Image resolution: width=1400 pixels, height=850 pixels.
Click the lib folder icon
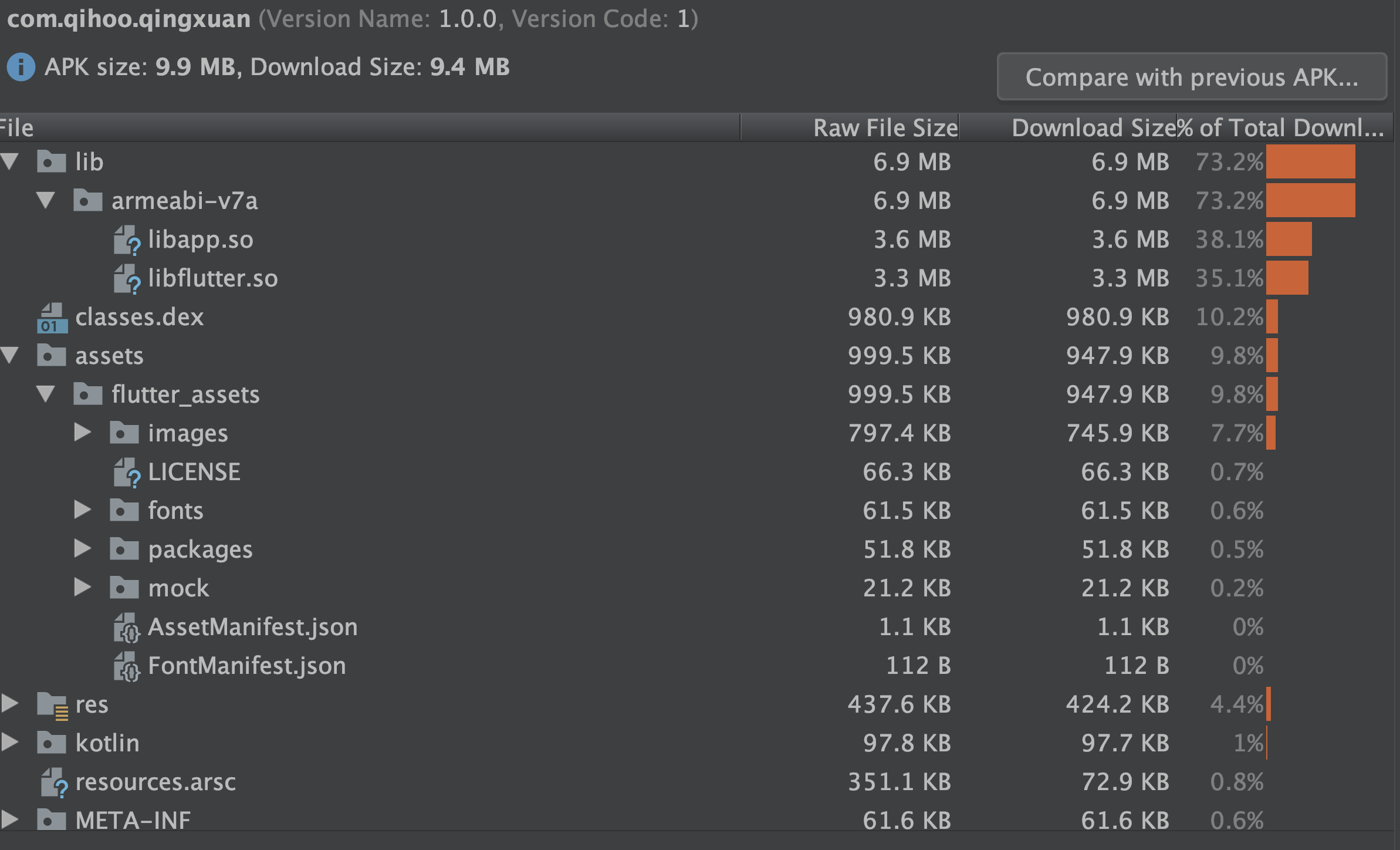pyautogui.click(x=52, y=161)
